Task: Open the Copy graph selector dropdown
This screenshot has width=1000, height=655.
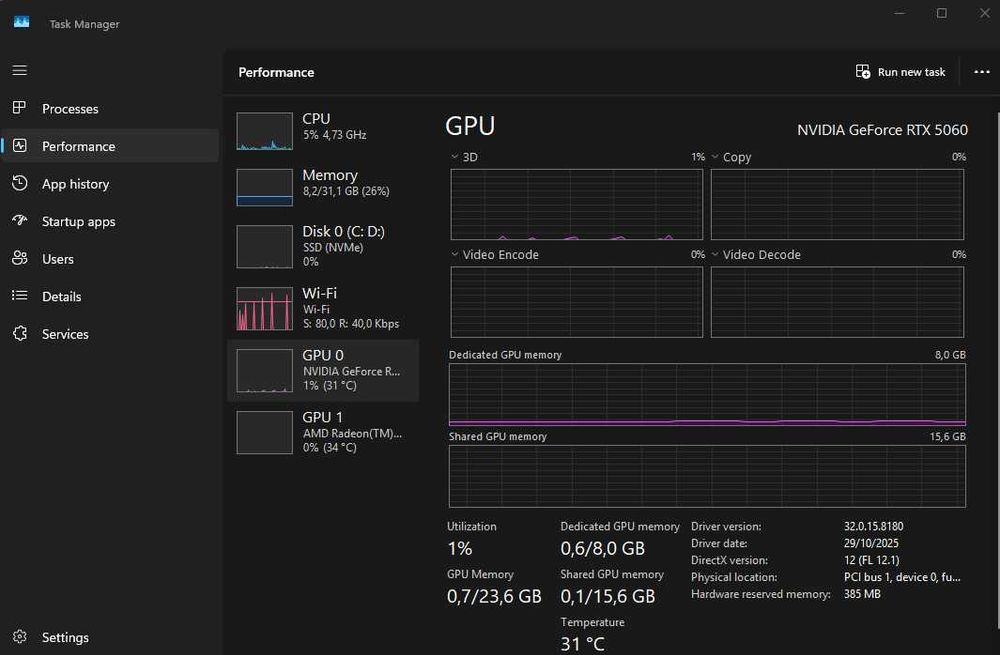Action: 715,157
